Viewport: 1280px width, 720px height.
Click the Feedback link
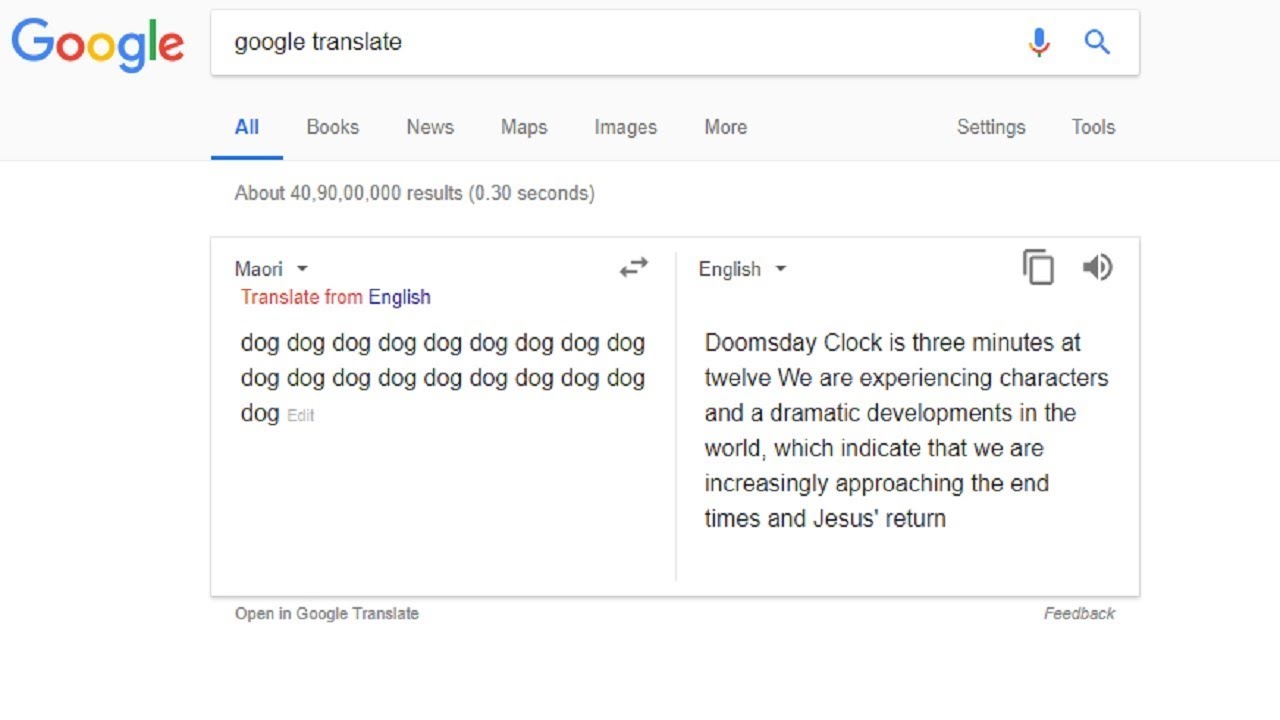point(1079,613)
